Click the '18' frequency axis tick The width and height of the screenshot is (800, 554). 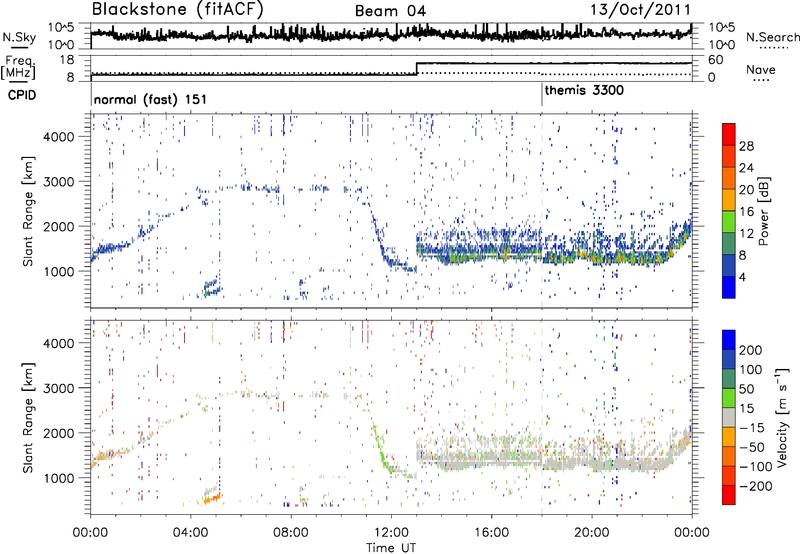click(x=67, y=60)
